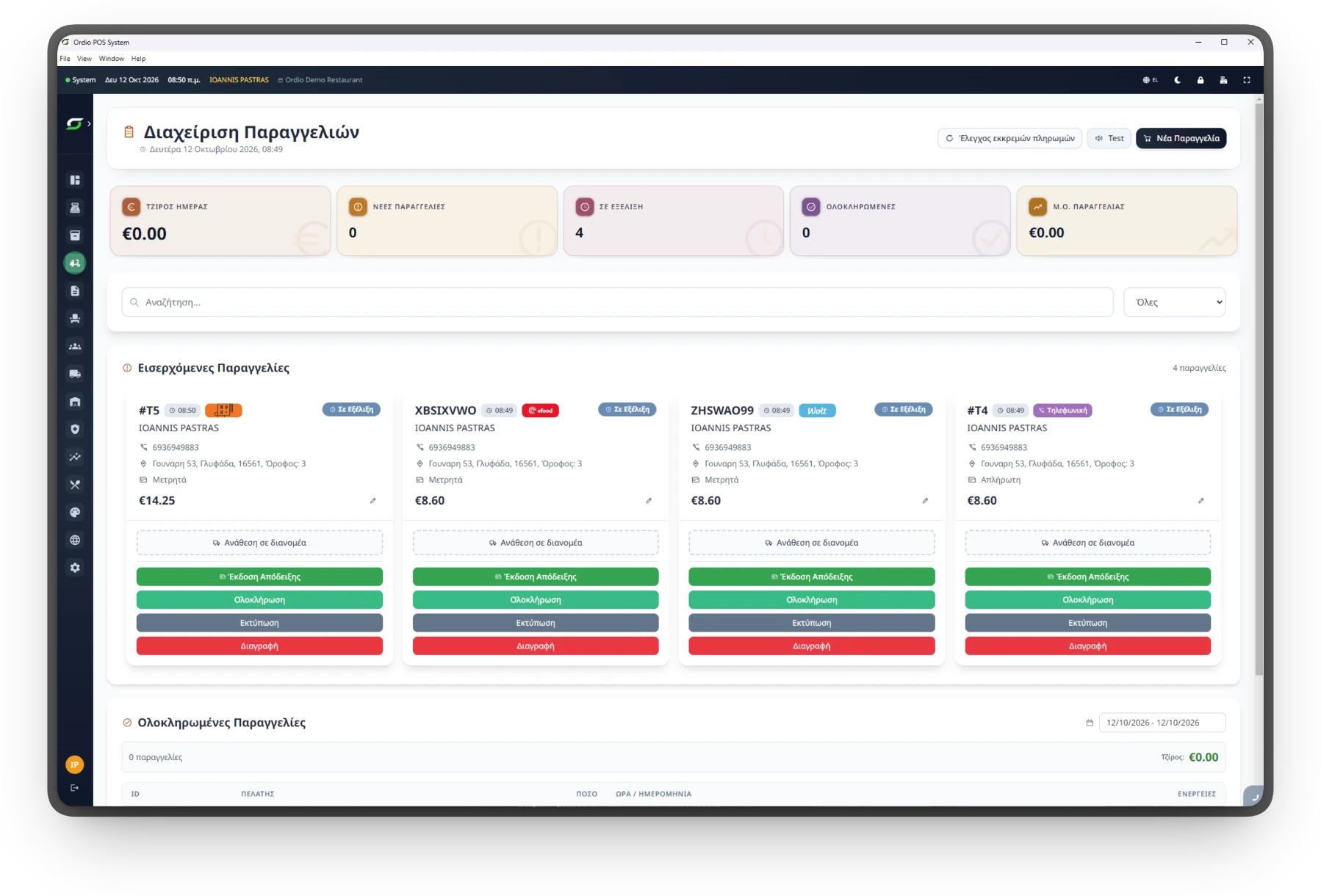The height and width of the screenshot is (896, 1321).
Task: Open the warehouse sidebar icon
Action: [75, 402]
